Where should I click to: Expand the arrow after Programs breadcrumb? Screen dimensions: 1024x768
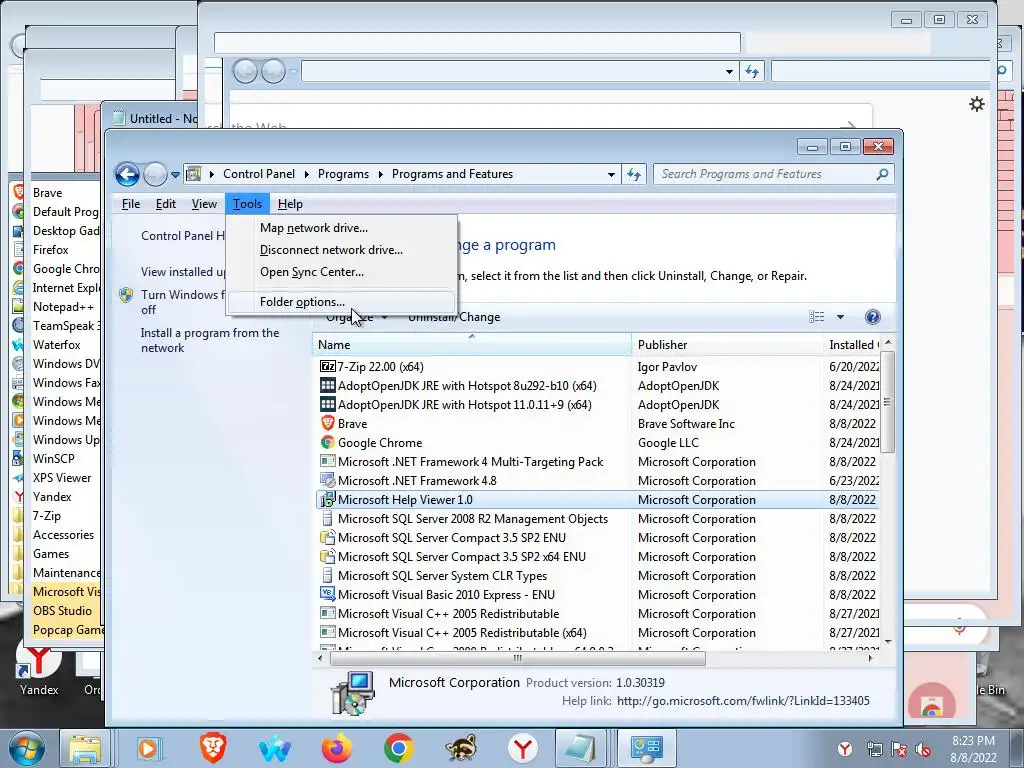[381, 174]
